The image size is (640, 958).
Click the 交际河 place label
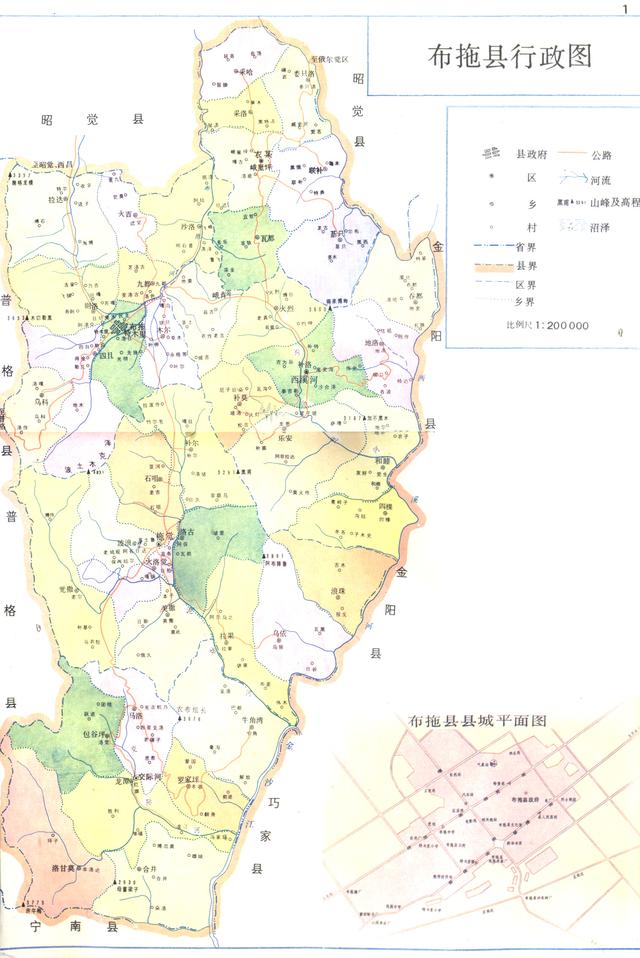tap(149, 776)
